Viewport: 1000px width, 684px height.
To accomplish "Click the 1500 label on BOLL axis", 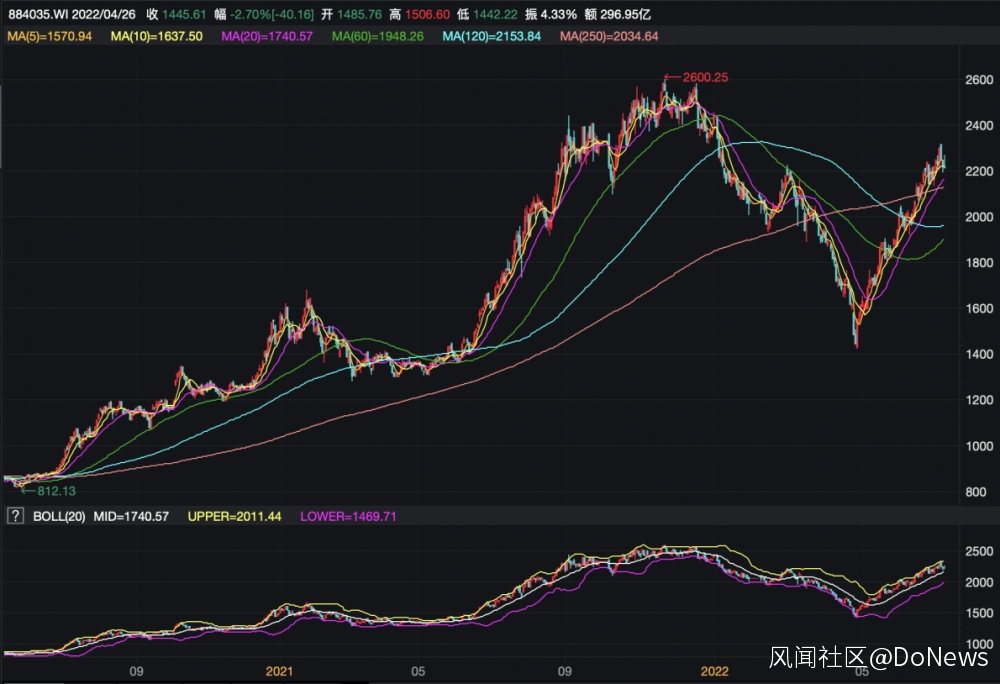I will tap(979, 613).
